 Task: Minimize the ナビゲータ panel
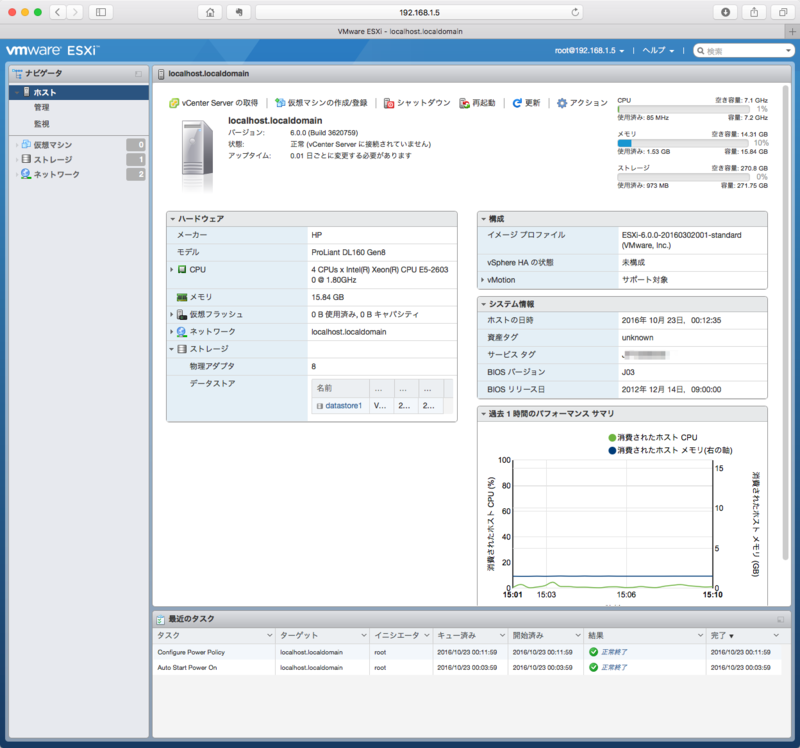click(138, 74)
